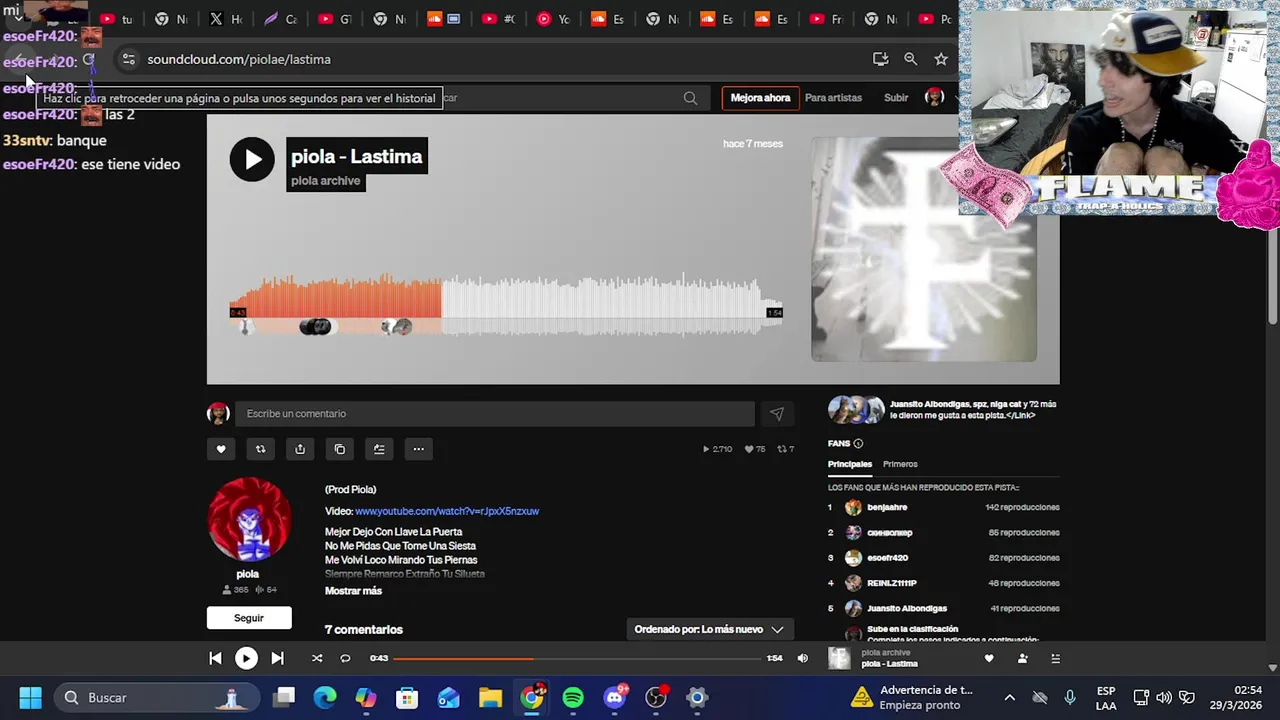This screenshot has width=1280, height=720.
Task: Skip to previous track in bottom player
Action: 215,658
